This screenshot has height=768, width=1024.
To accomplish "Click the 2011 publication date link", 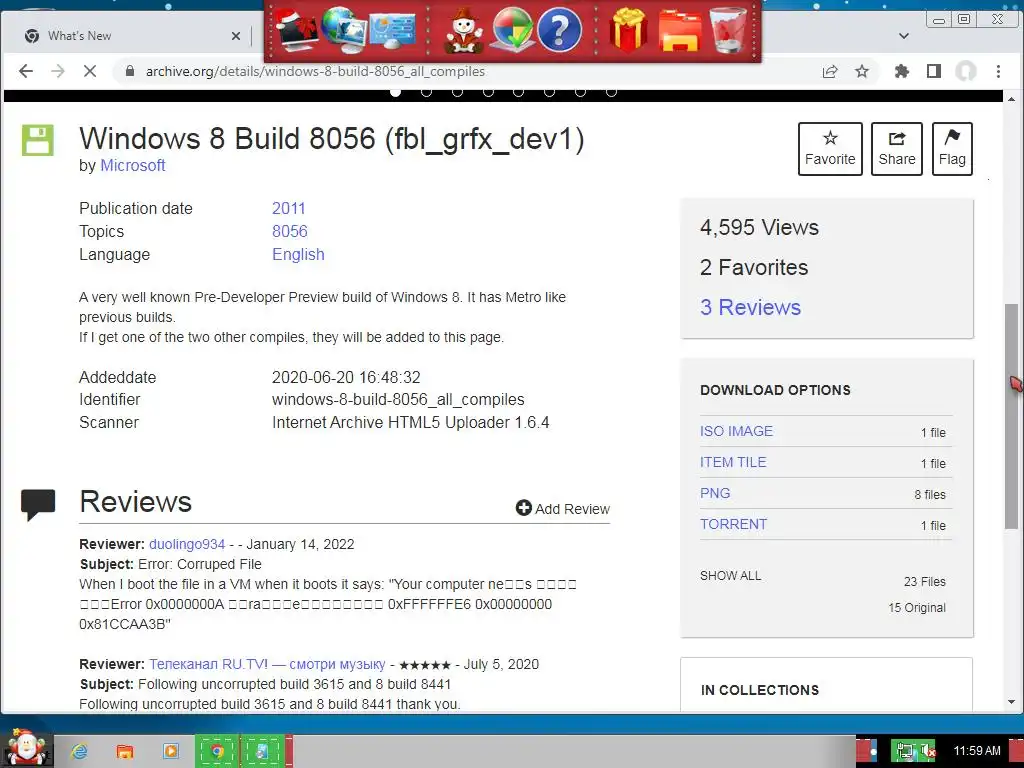I will (289, 208).
